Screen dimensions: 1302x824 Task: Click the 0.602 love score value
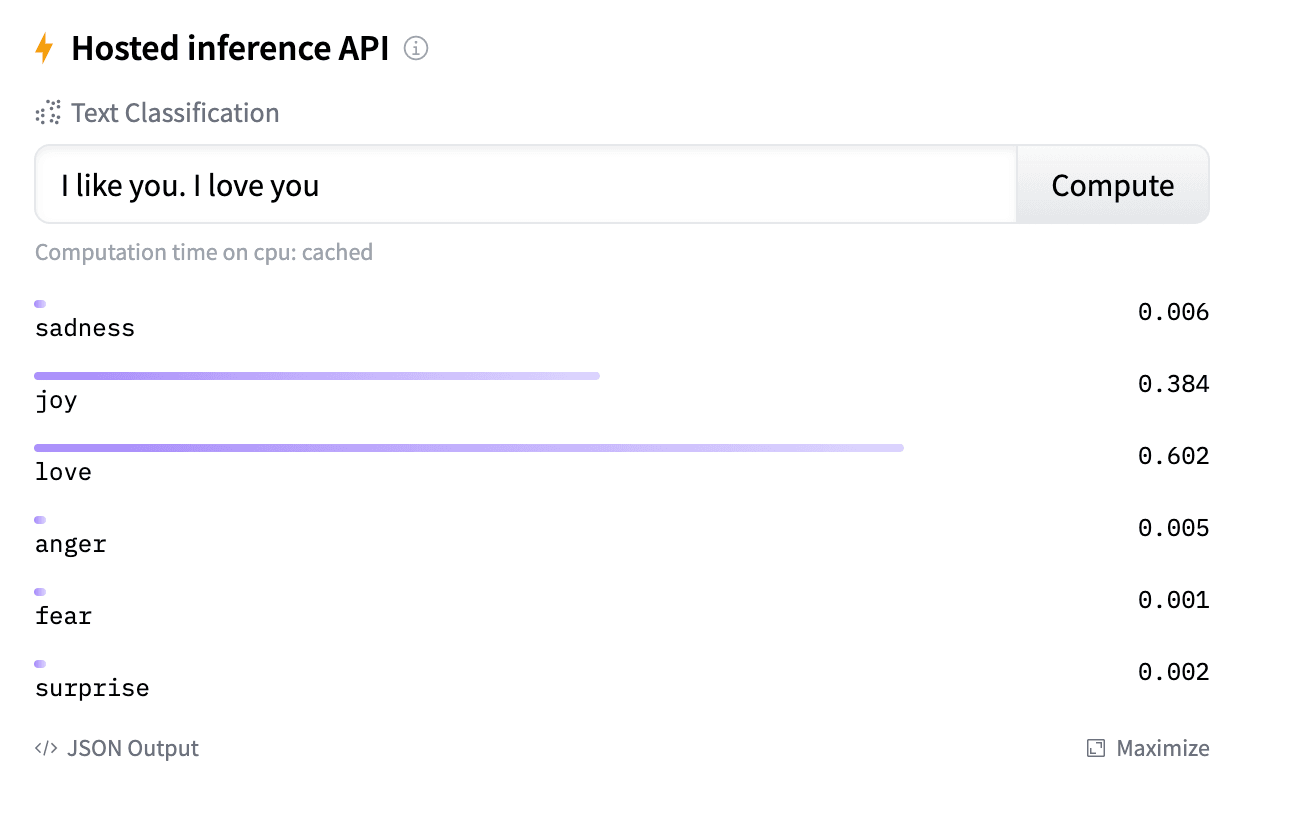1174,456
